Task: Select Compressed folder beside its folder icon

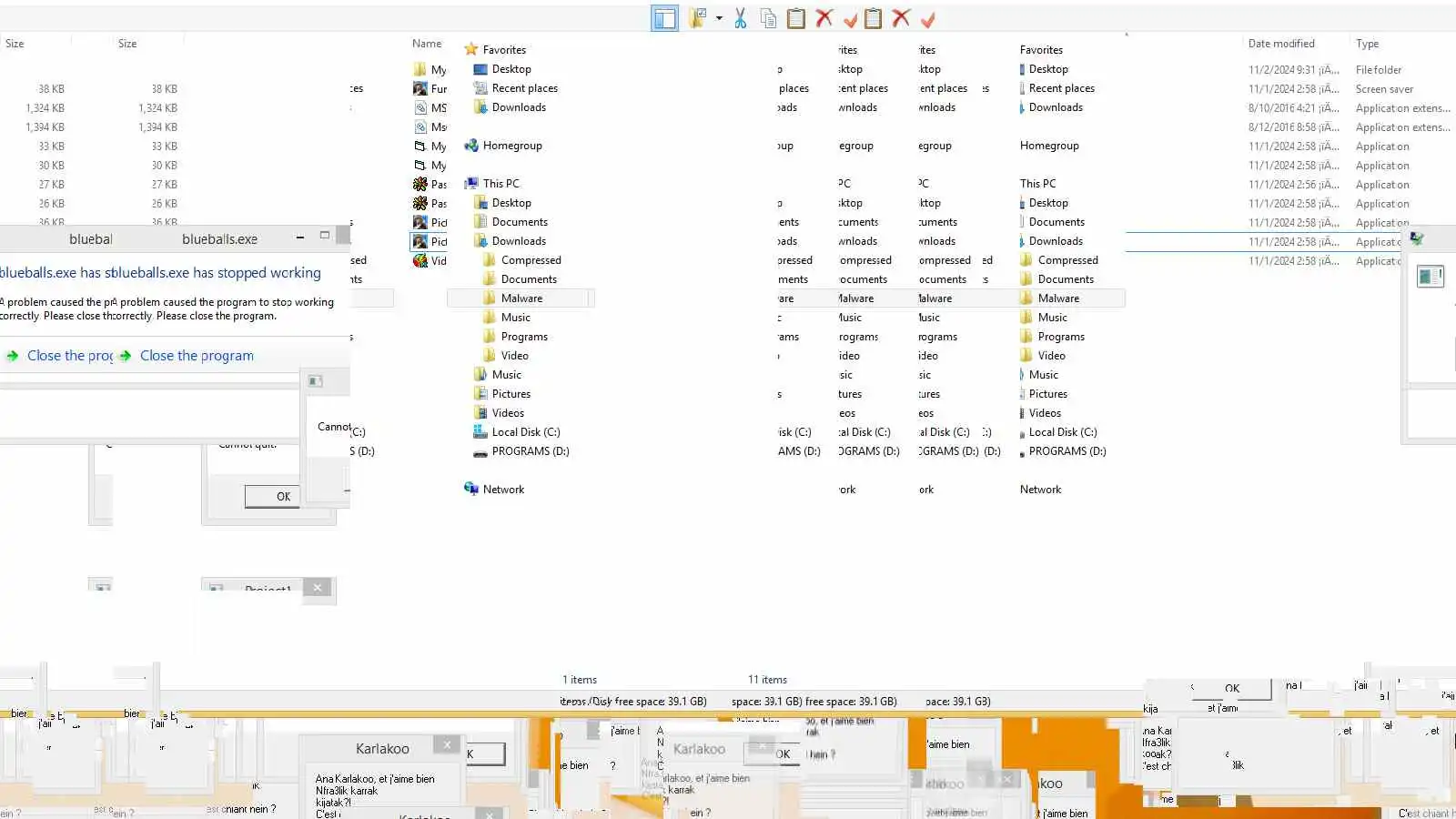Action: point(531,260)
